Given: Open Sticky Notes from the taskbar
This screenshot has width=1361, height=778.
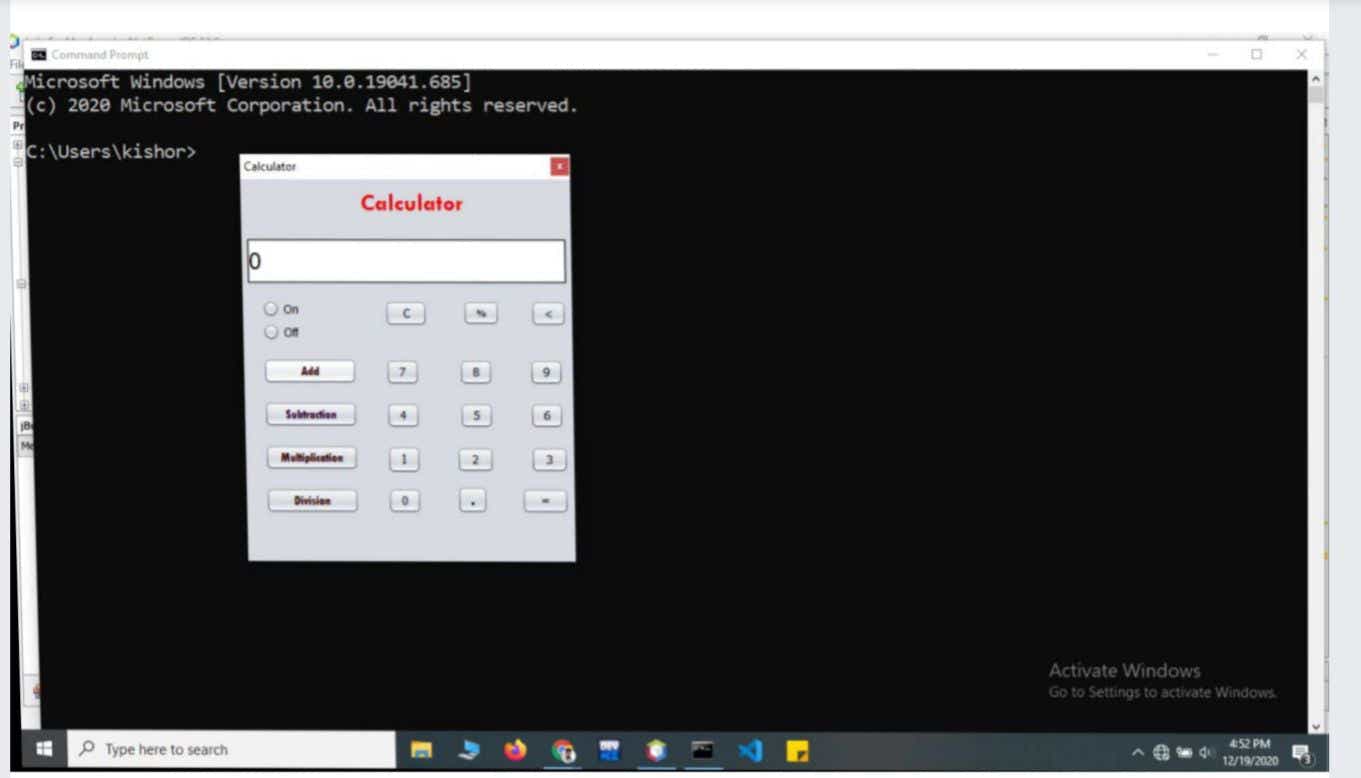Looking at the screenshot, I should (796, 749).
